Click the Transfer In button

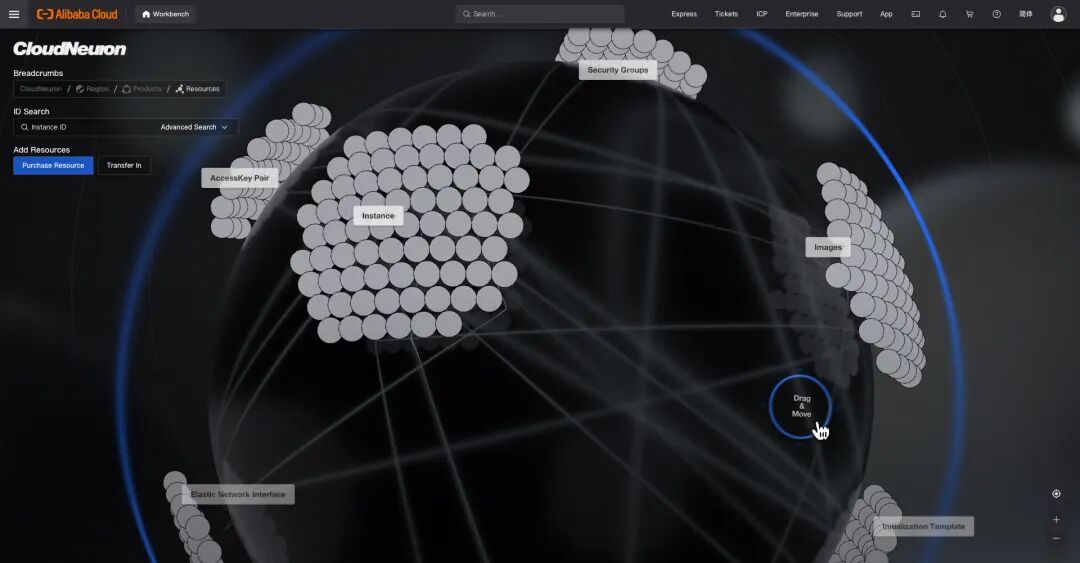click(124, 165)
